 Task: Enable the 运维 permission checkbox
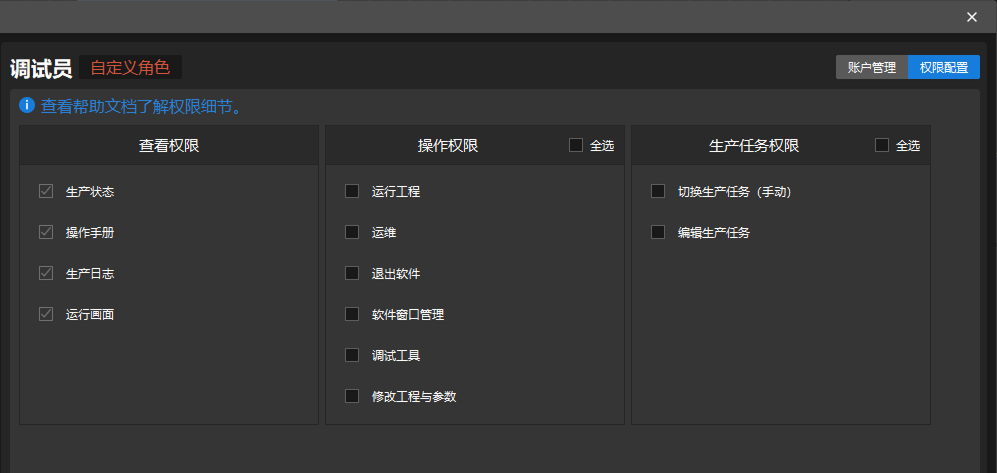coord(352,232)
